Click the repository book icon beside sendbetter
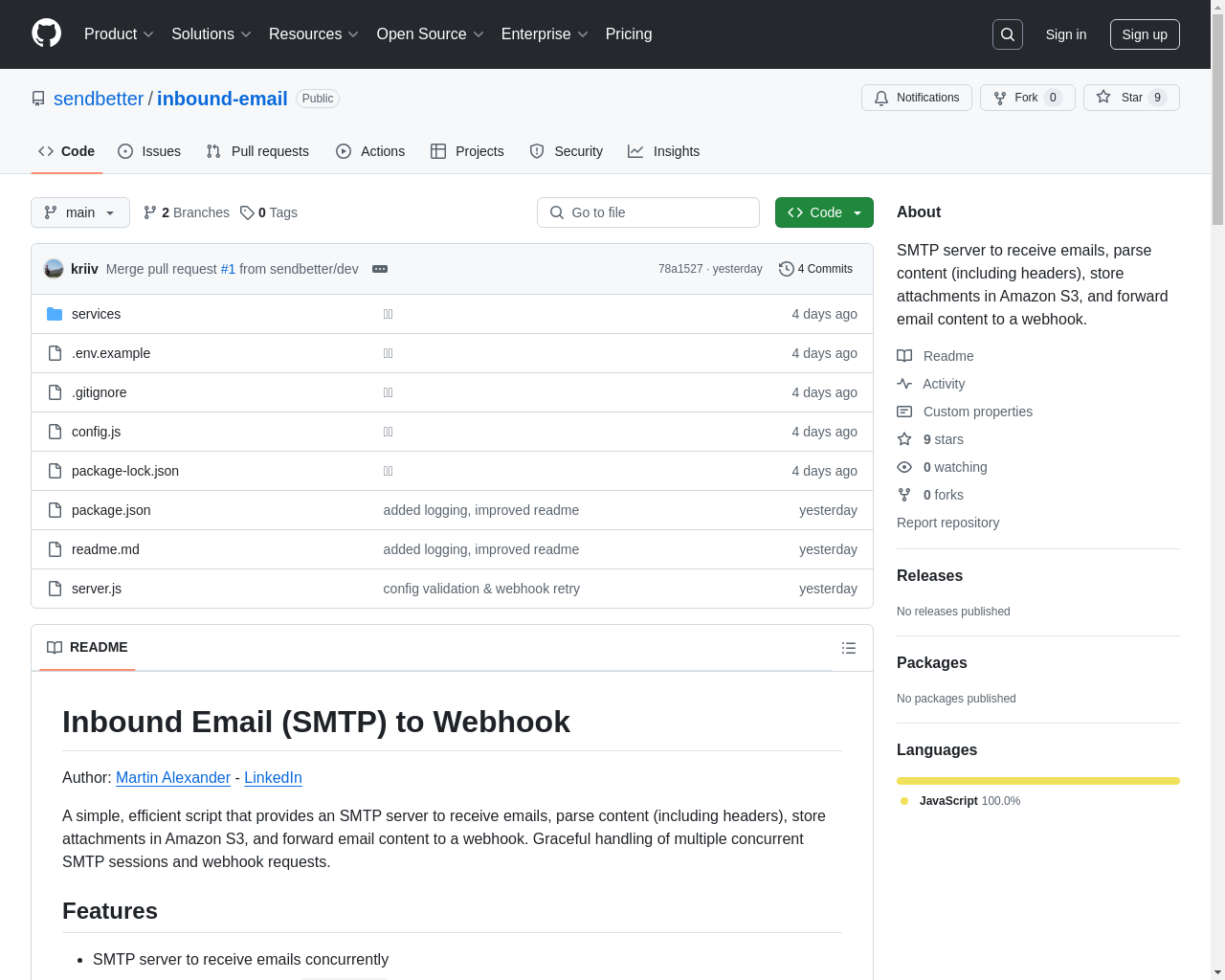Screen dimensions: 1225x980 (38, 99)
